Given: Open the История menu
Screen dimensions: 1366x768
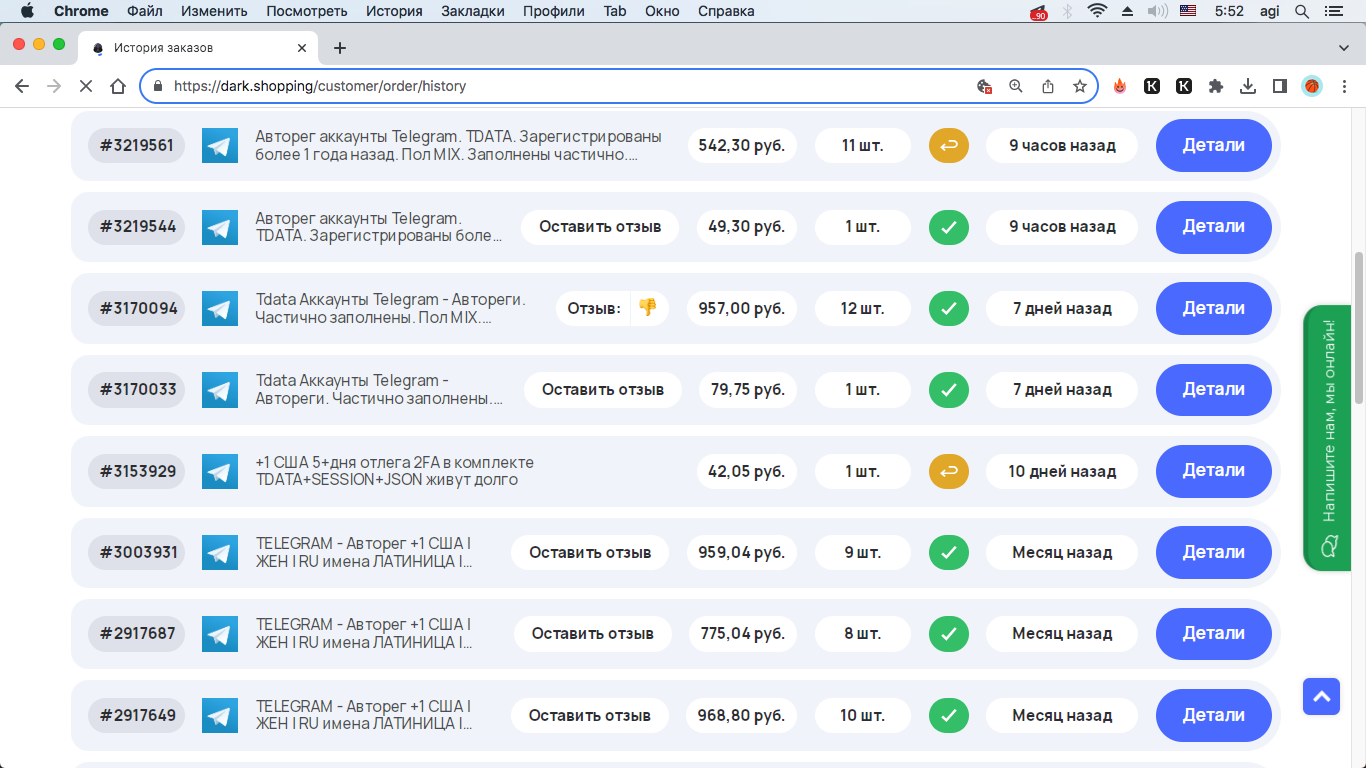Looking at the screenshot, I should [392, 11].
